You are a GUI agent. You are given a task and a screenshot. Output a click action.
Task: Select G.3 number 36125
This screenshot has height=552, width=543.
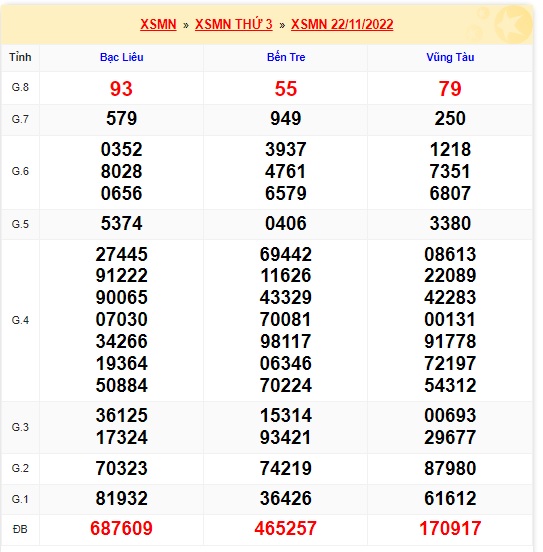pos(121,415)
